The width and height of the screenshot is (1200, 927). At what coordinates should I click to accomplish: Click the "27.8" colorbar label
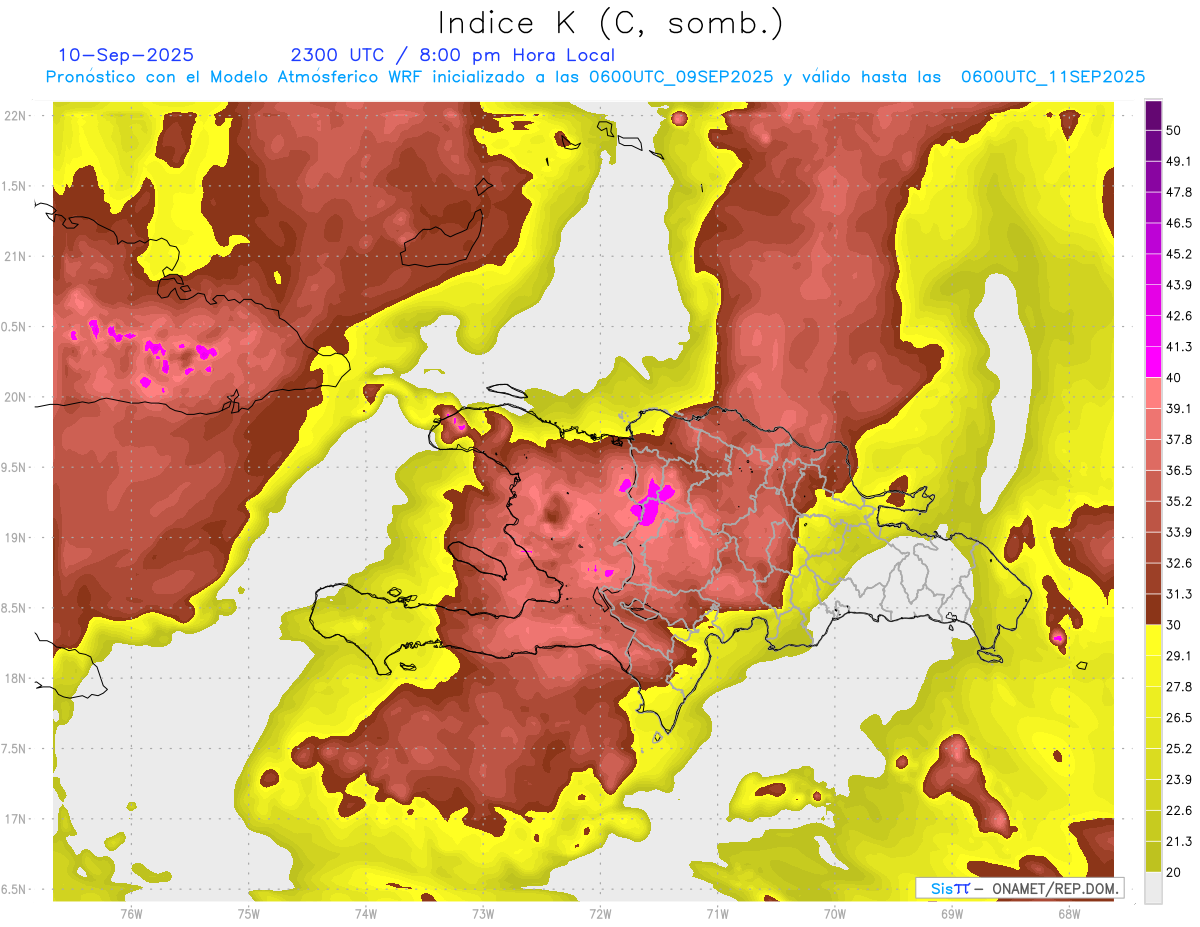[1179, 687]
